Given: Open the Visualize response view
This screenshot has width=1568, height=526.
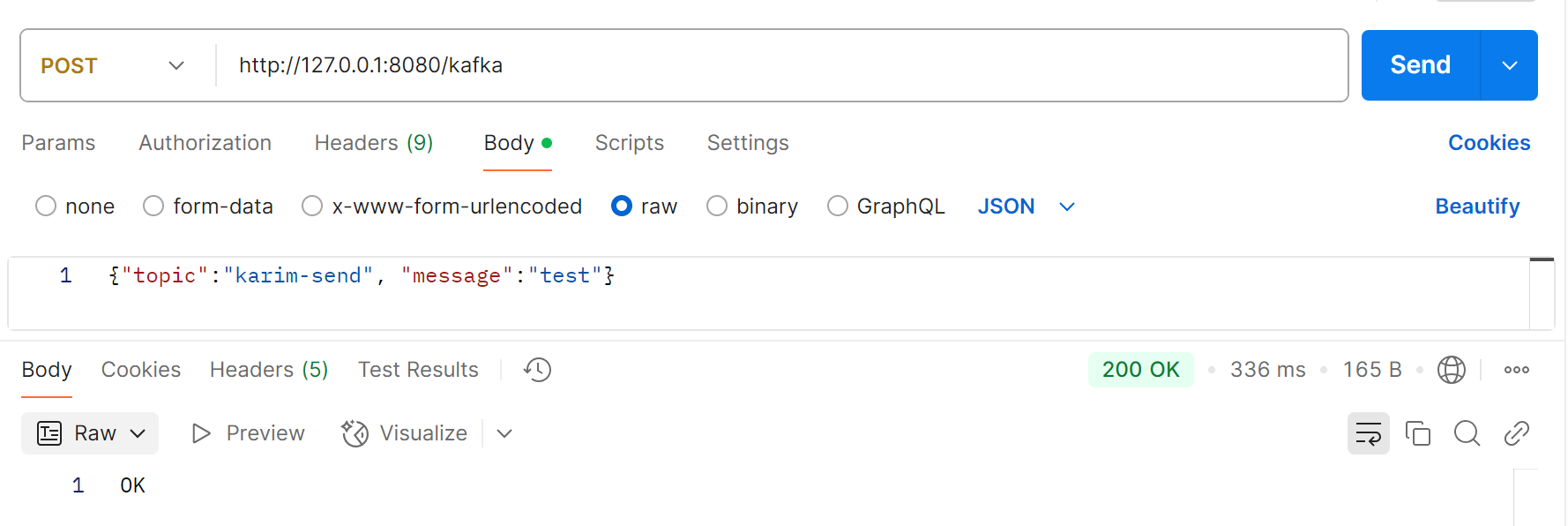Looking at the screenshot, I should [x=406, y=433].
